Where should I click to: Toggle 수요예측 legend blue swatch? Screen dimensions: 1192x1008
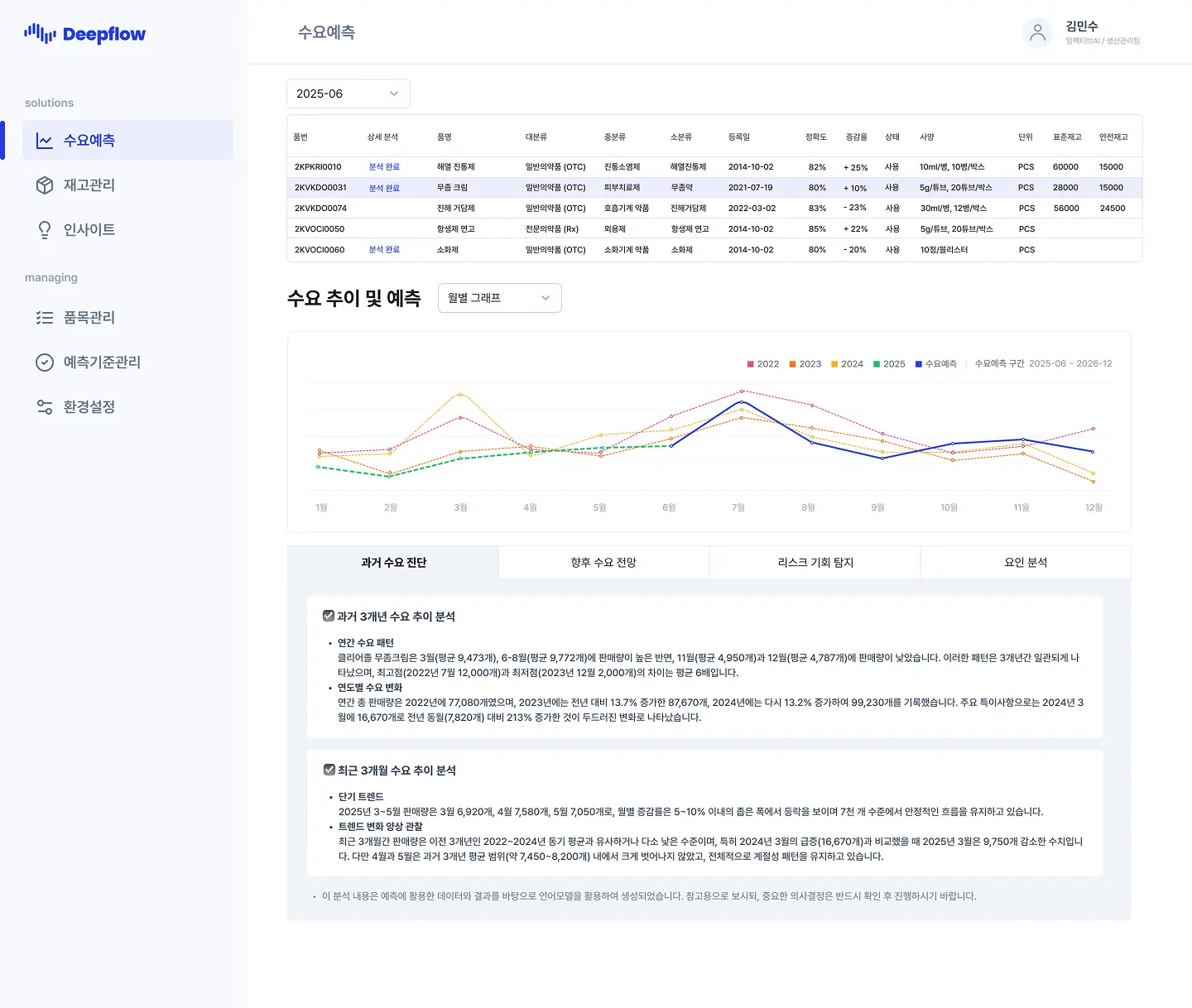919,364
